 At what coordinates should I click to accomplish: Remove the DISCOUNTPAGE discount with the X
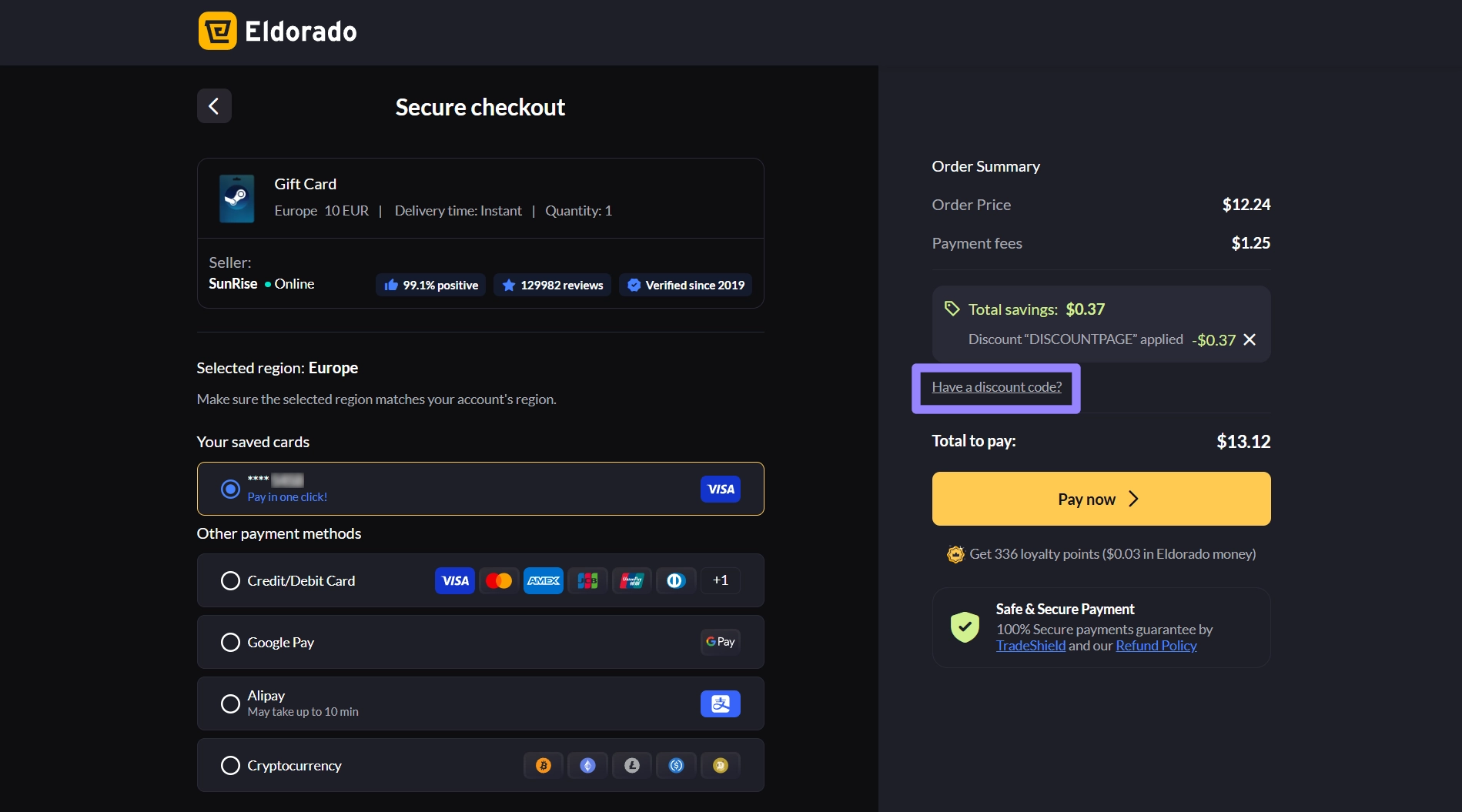1250,339
